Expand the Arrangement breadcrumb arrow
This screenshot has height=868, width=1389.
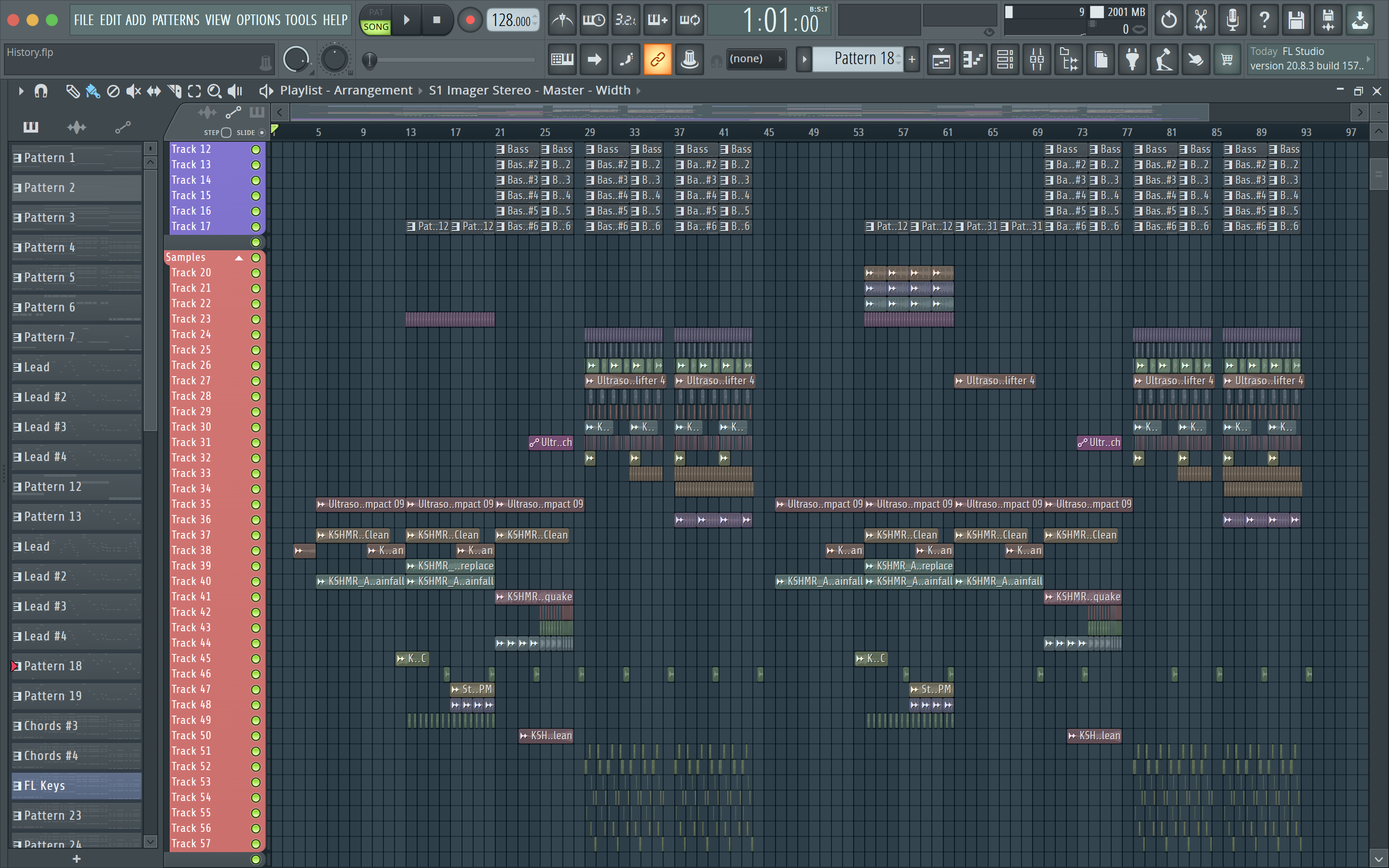click(x=420, y=91)
